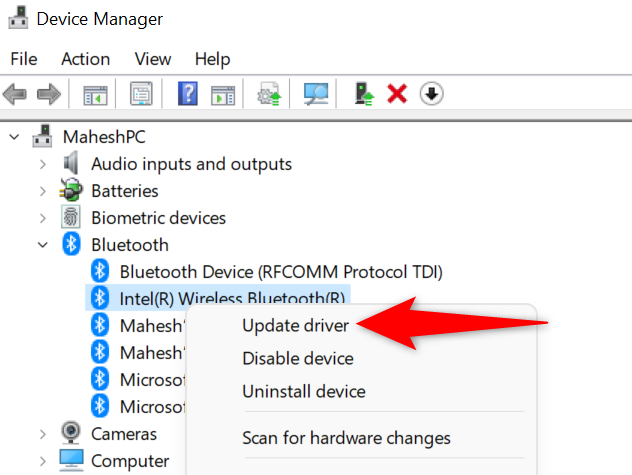
Task: Expand the Audio inputs and outputs category
Action: (x=42, y=164)
